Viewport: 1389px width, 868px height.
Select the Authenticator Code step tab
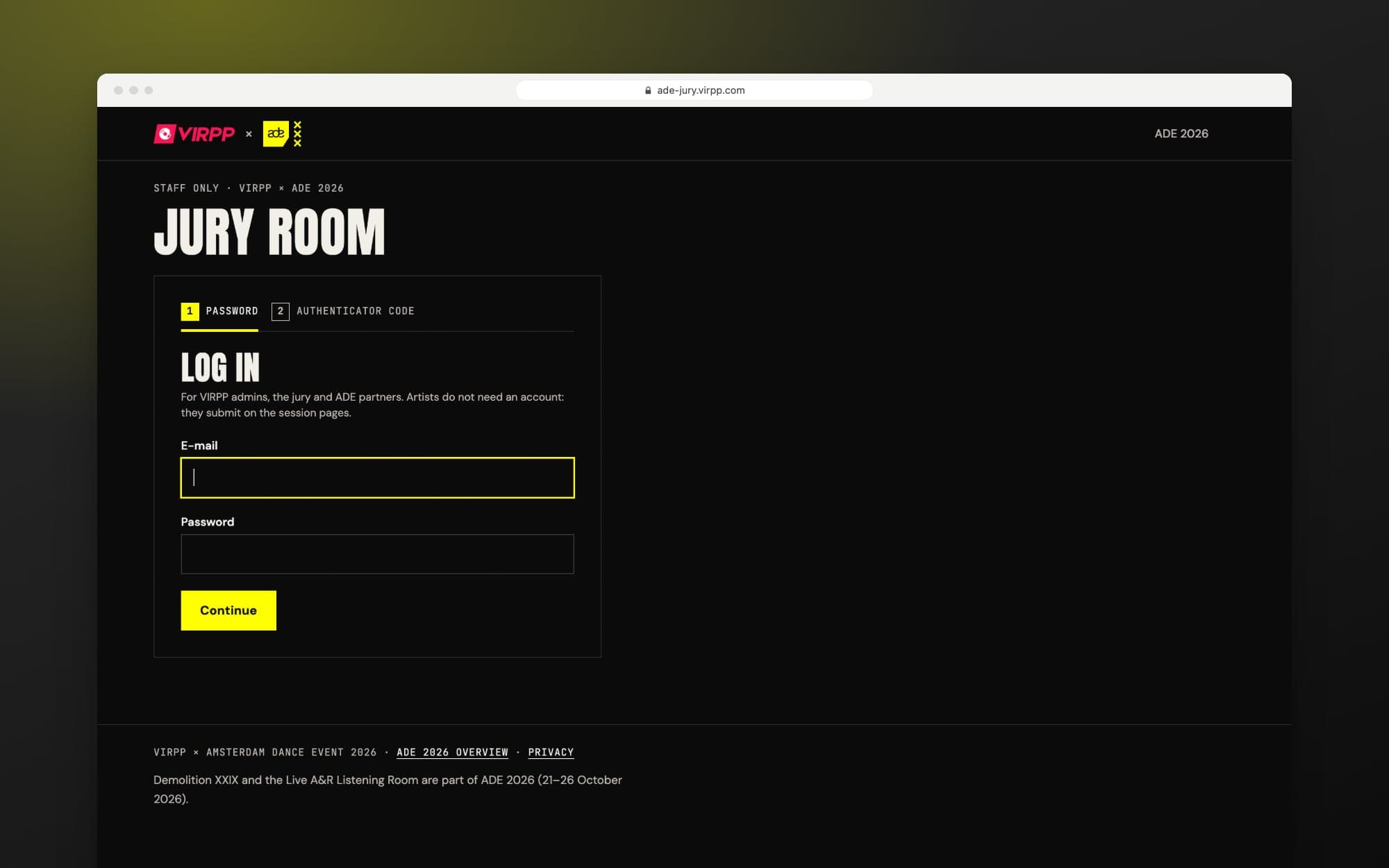[343, 311]
